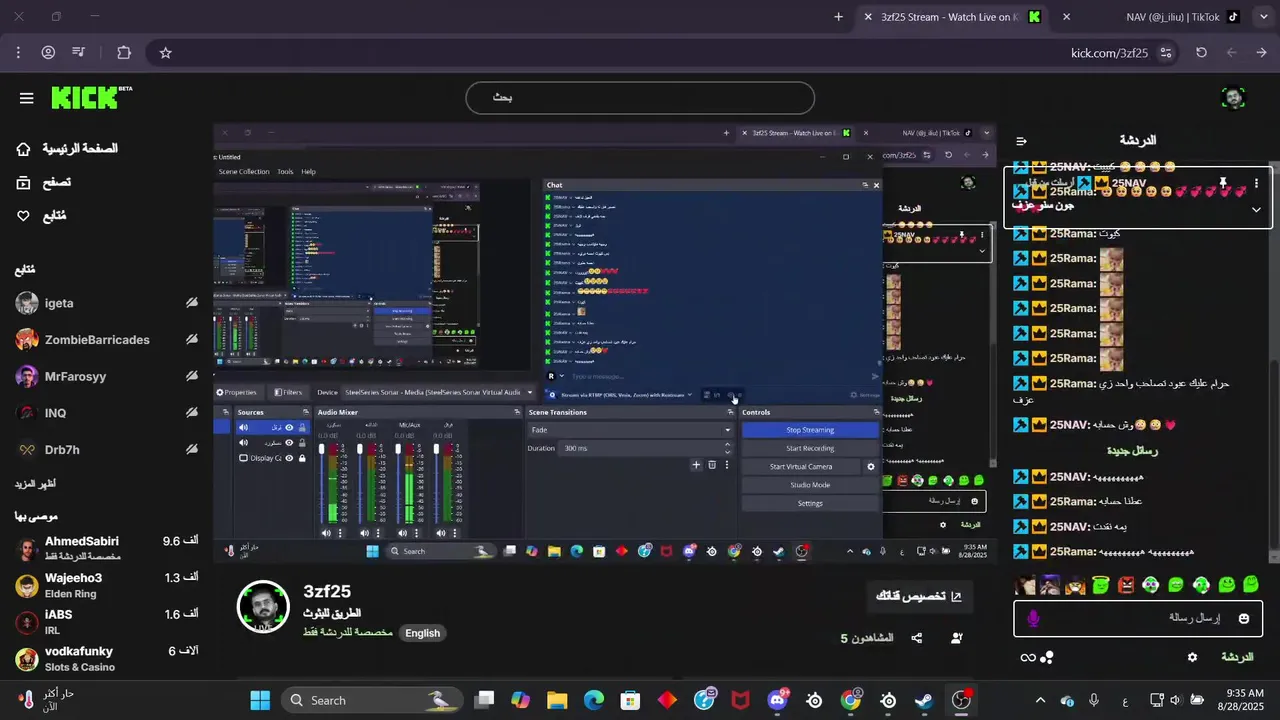Click the customize channel button
This screenshot has width=1280, height=720.
coord(919,596)
